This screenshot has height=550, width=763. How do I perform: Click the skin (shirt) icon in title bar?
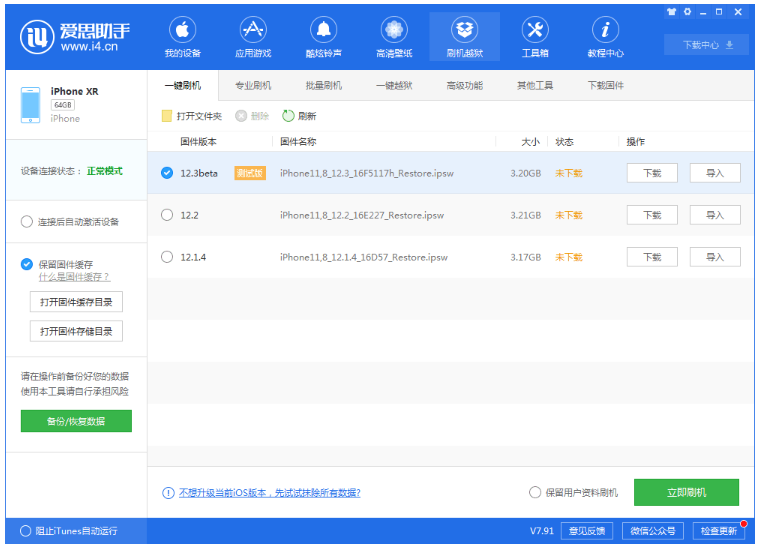pos(671,12)
